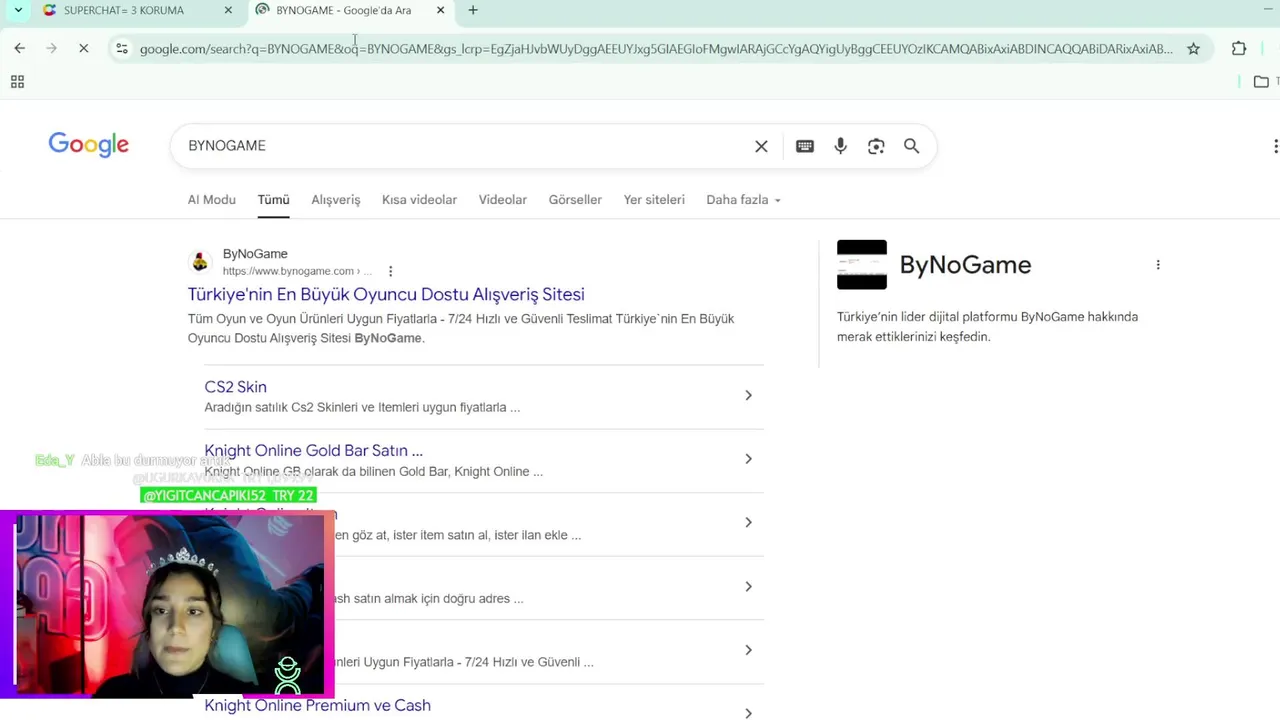The width and height of the screenshot is (1280, 720).
Task: Open the Alışveriş results tab
Action: pyautogui.click(x=335, y=199)
